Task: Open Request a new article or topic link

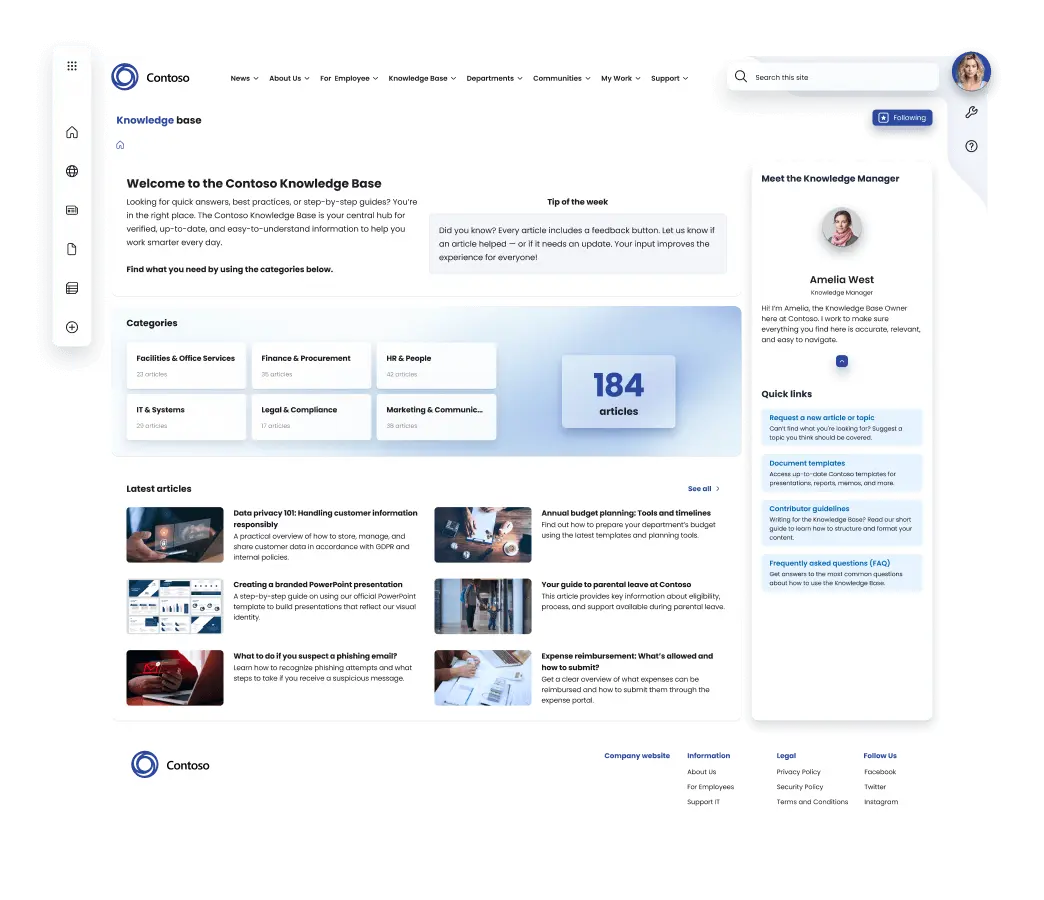Action: coord(821,418)
